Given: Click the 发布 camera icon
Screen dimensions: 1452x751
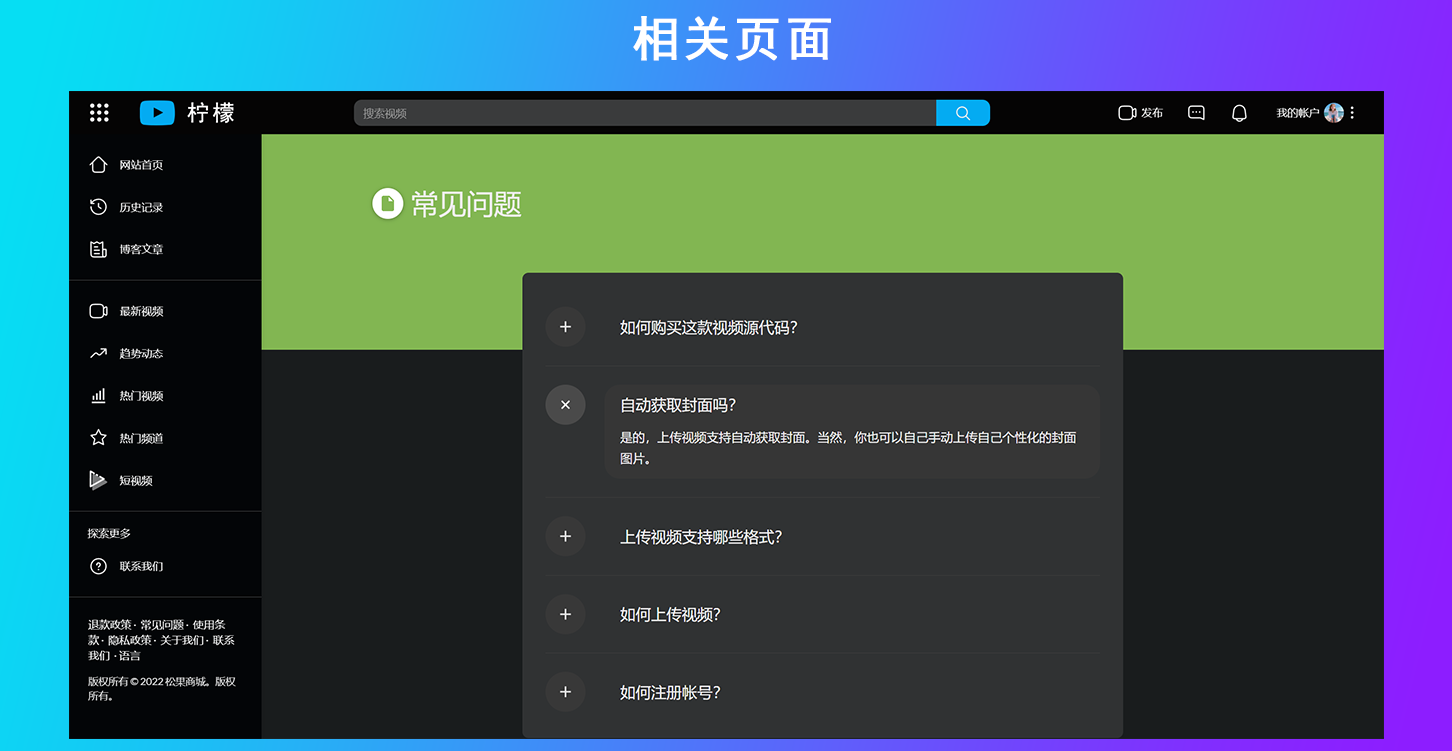Looking at the screenshot, I should pyautogui.click(x=1127, y=113).
